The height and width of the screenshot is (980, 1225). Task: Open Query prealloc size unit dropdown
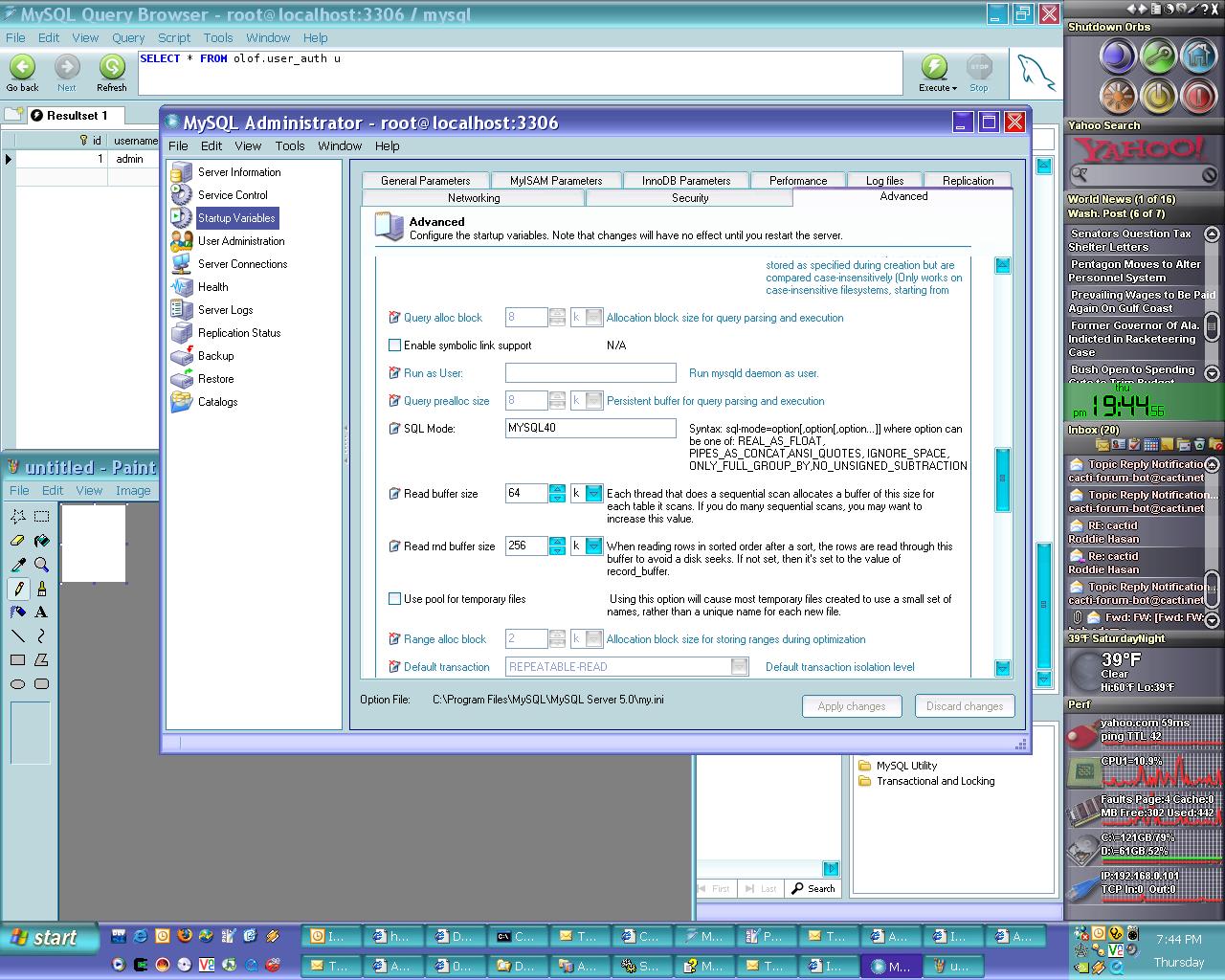point(594,401)
